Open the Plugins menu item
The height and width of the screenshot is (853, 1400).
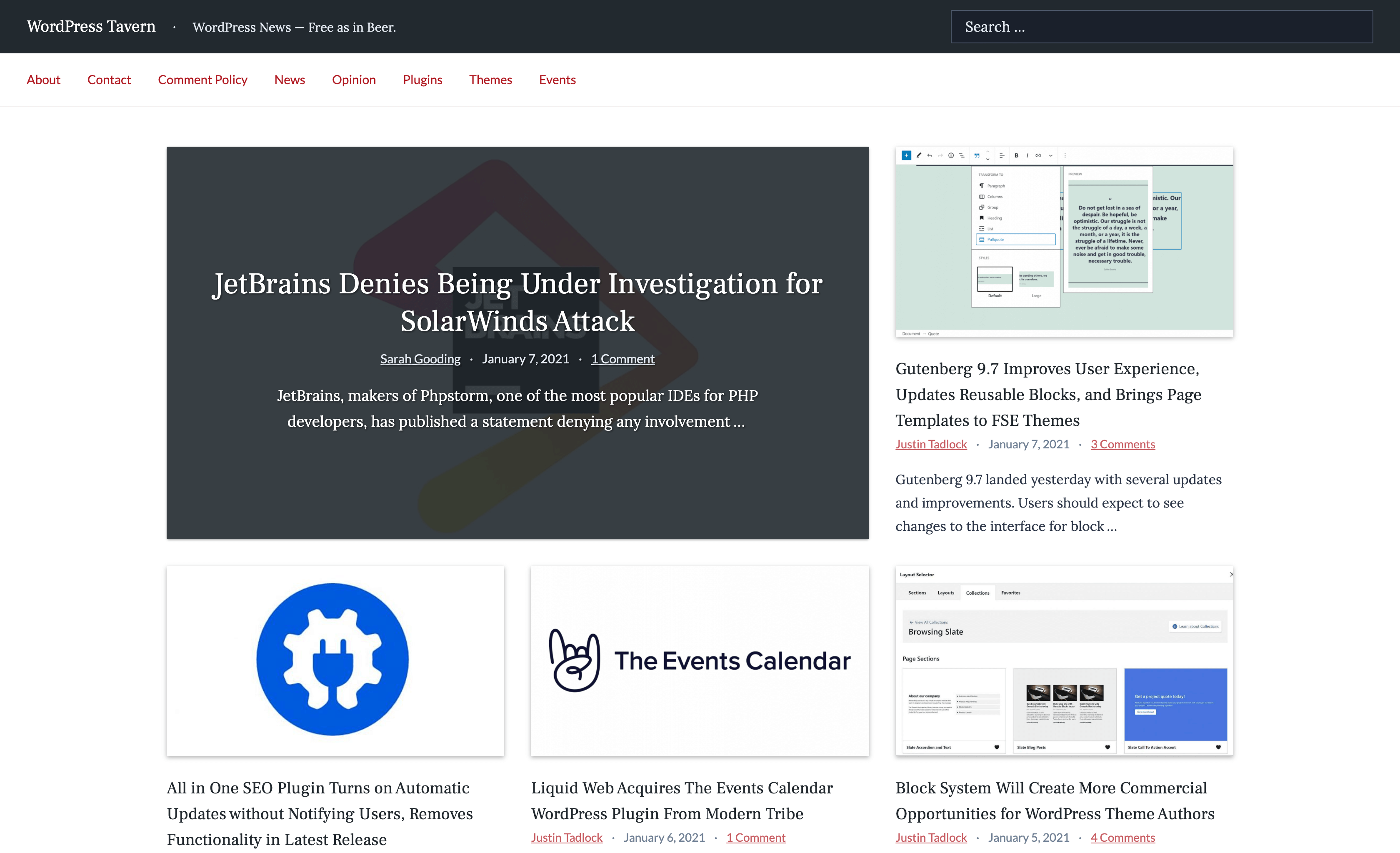(423, 79)
